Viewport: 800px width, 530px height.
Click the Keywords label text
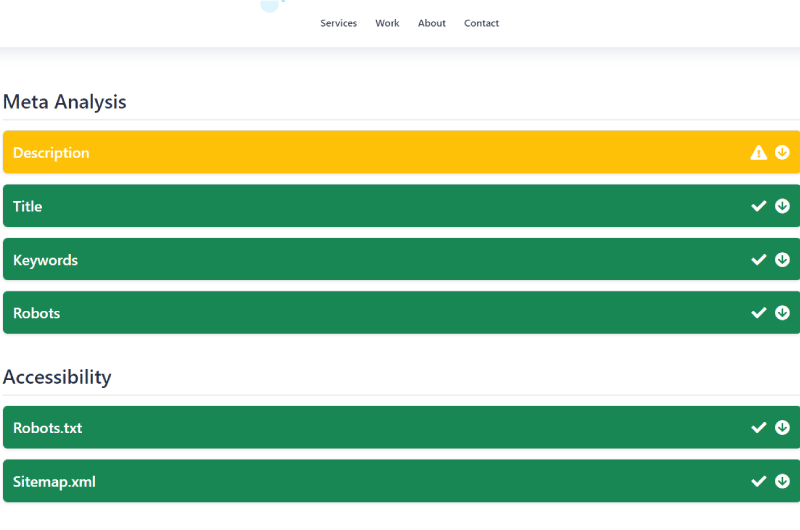click(x=45, y=260)
